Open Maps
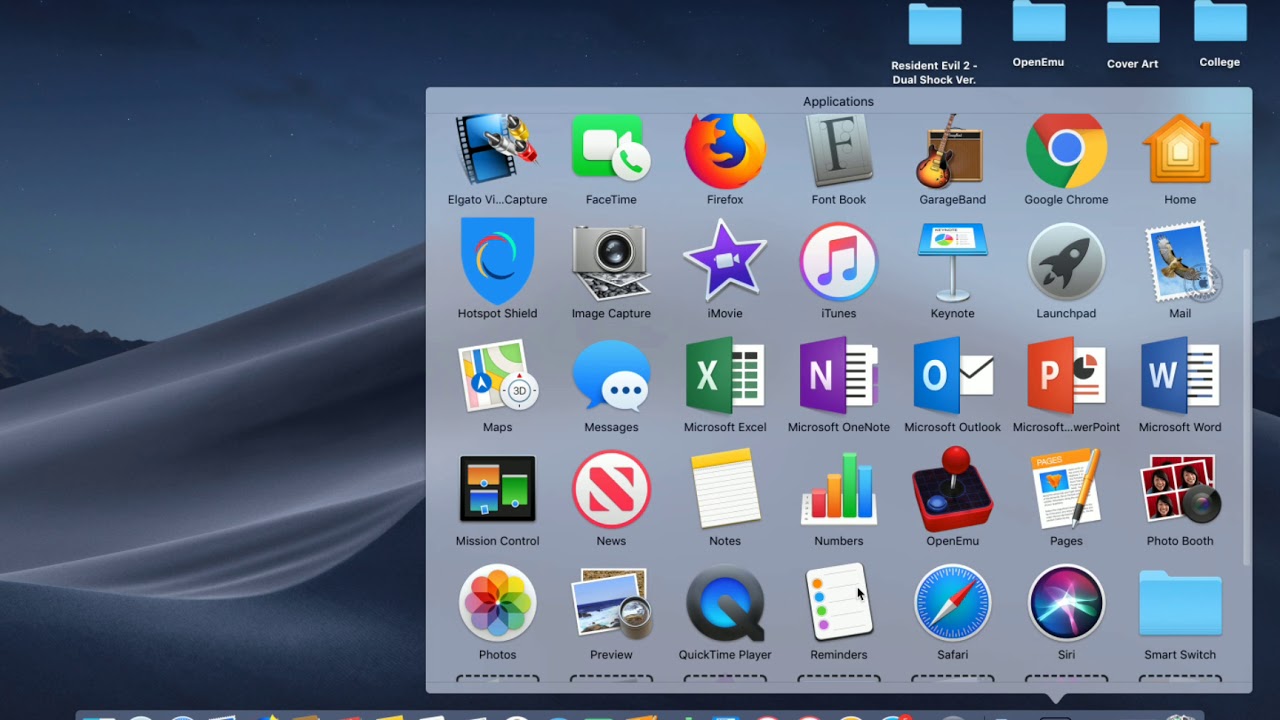Viewport: 1280px width, 720px height. point(497,376)
